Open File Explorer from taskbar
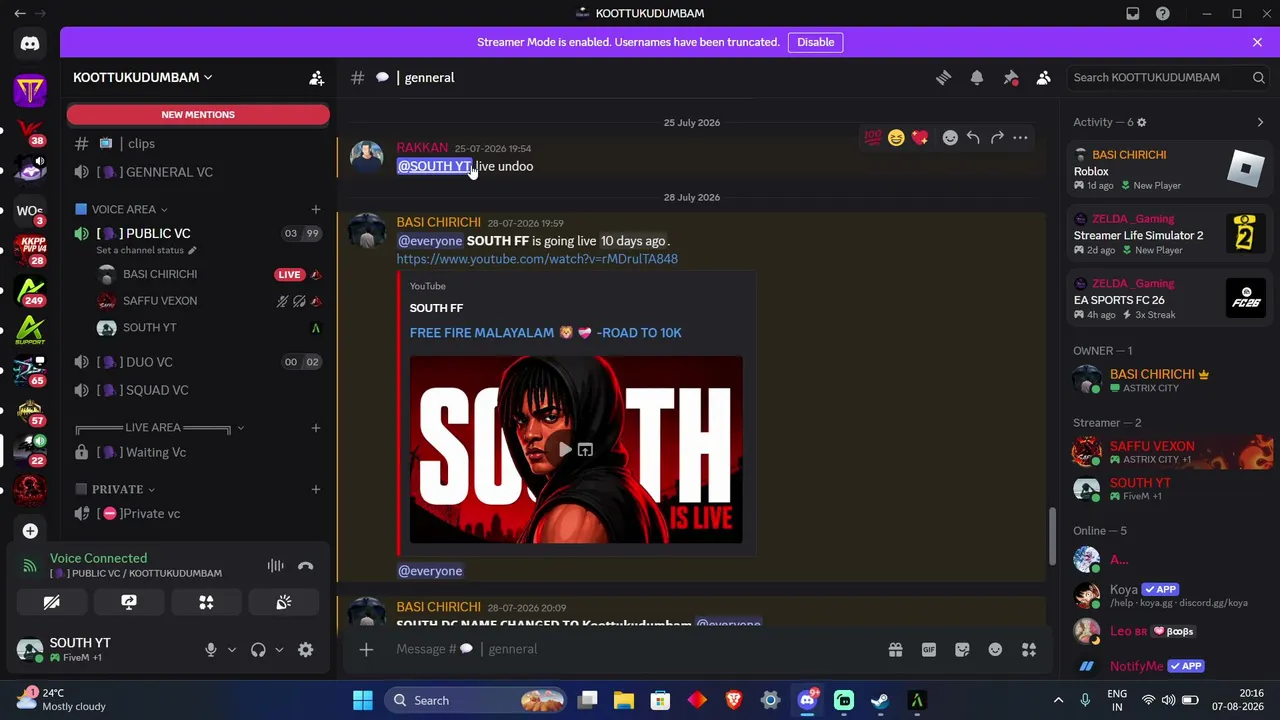The image size is (1280, 720). 624,701
